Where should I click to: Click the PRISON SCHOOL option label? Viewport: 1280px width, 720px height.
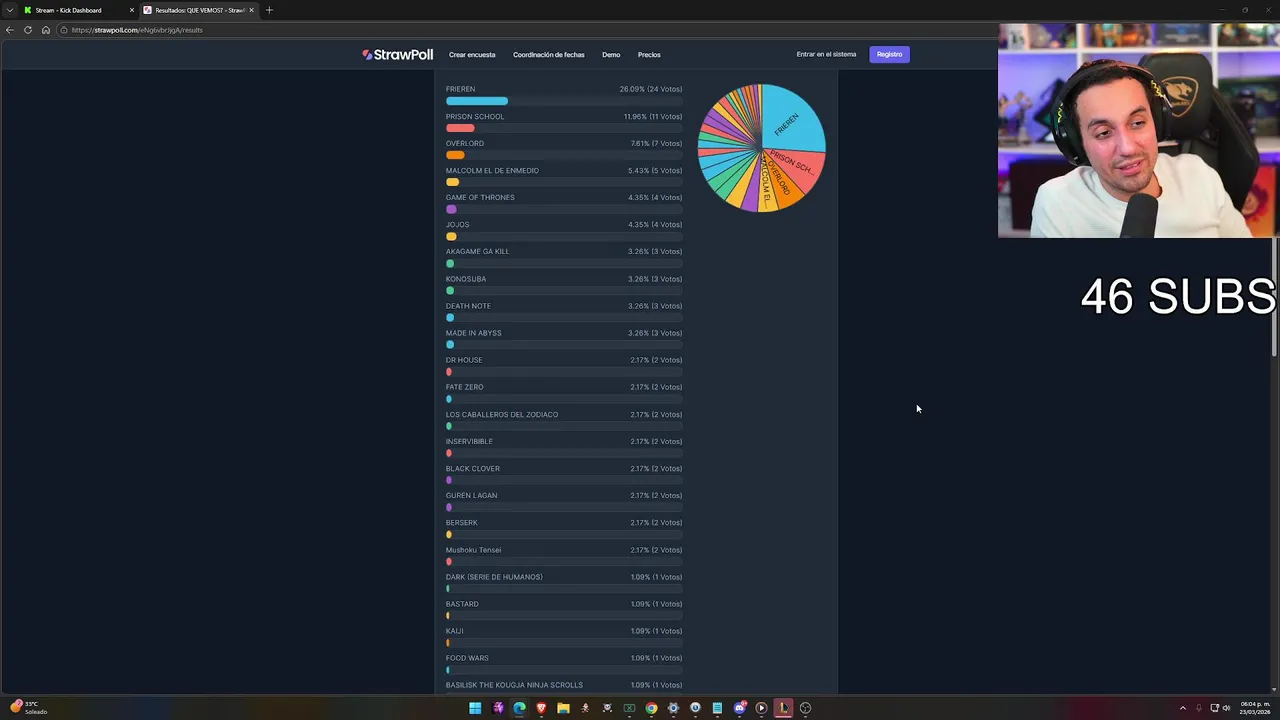[x=475, y=116]
